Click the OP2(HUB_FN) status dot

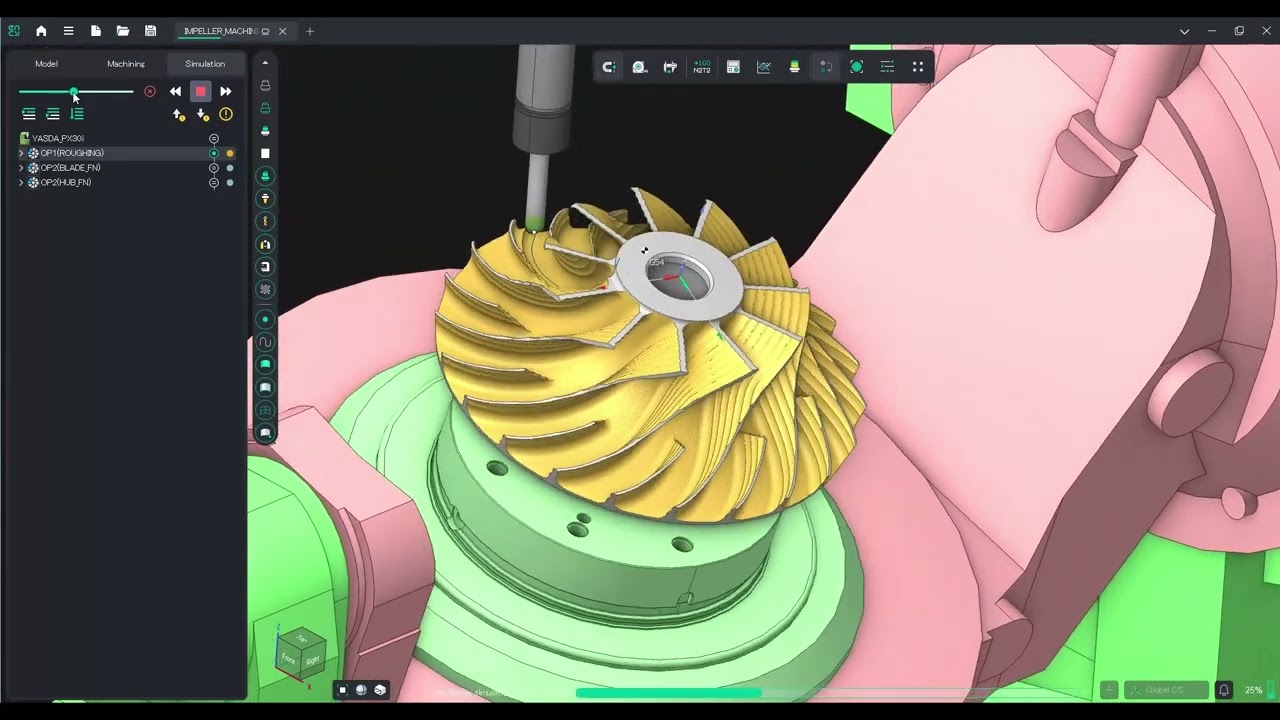[x=230, y=183]
